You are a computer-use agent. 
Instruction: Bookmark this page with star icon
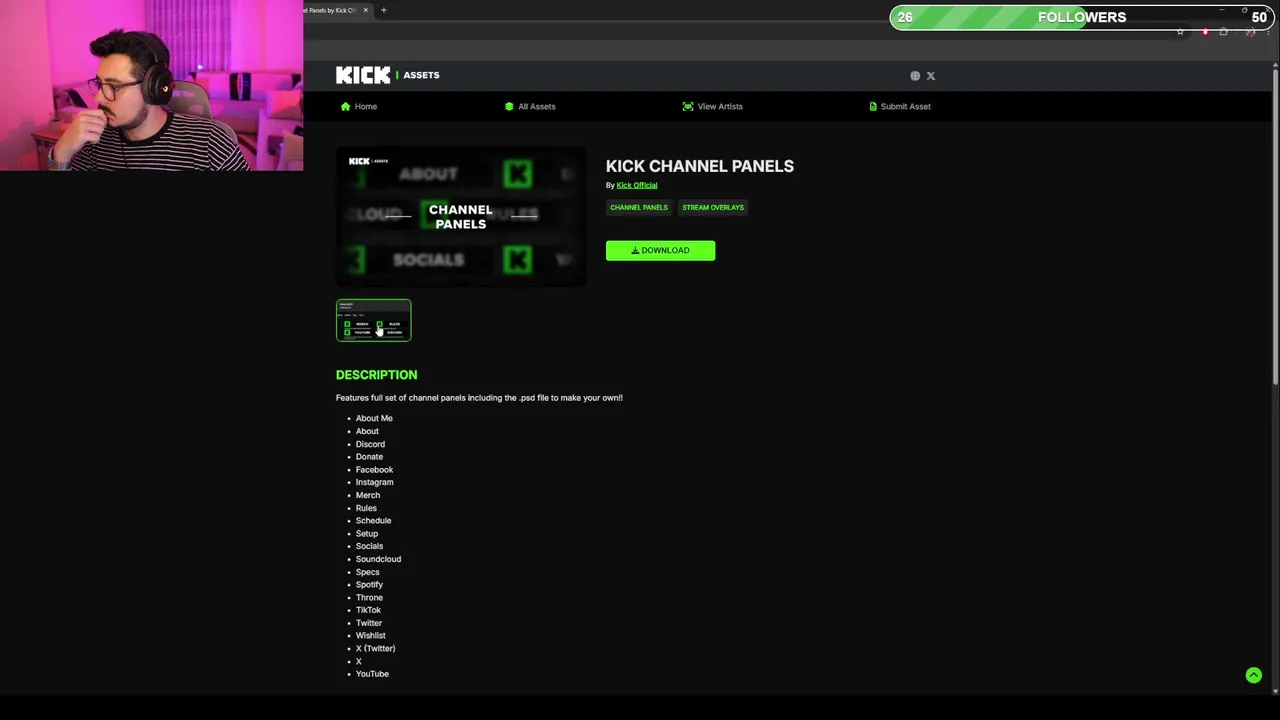tap(1180, 32)
